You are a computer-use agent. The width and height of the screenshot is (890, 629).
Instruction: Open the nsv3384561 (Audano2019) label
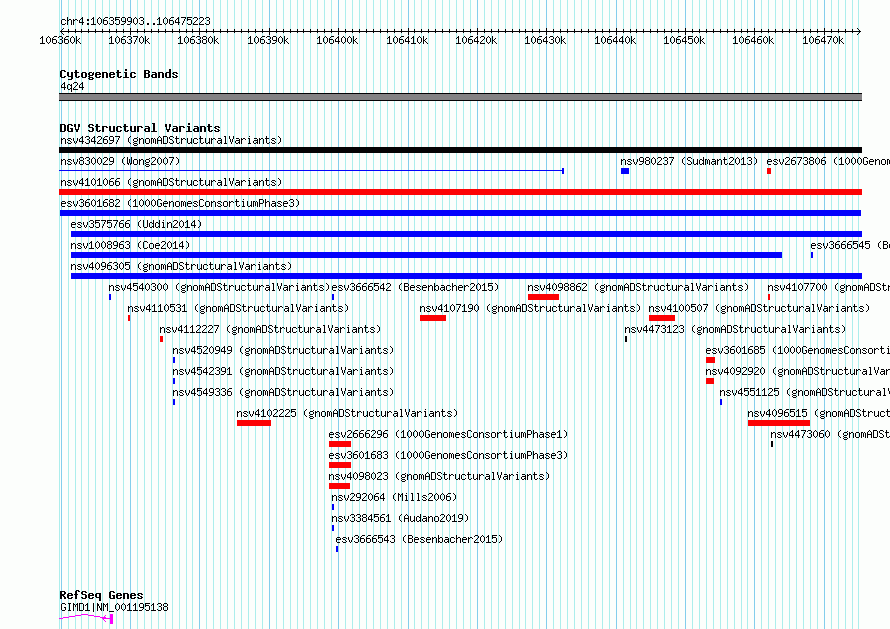400,518
